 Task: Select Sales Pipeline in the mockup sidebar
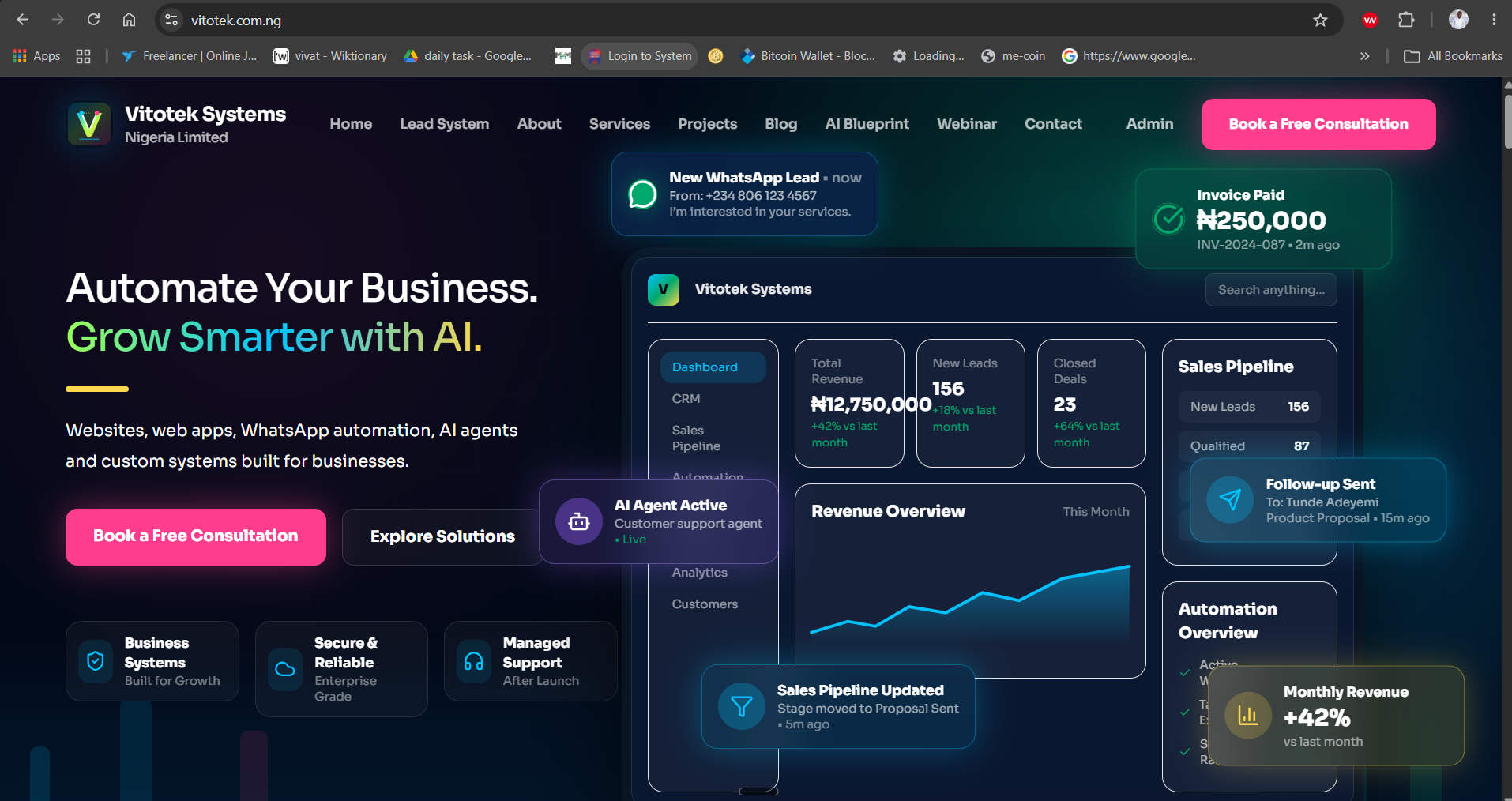[696, 438]
